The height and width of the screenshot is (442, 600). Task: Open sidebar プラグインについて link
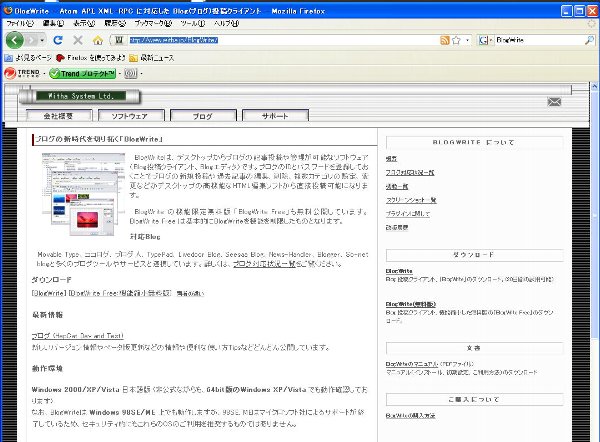click(408, 214)
